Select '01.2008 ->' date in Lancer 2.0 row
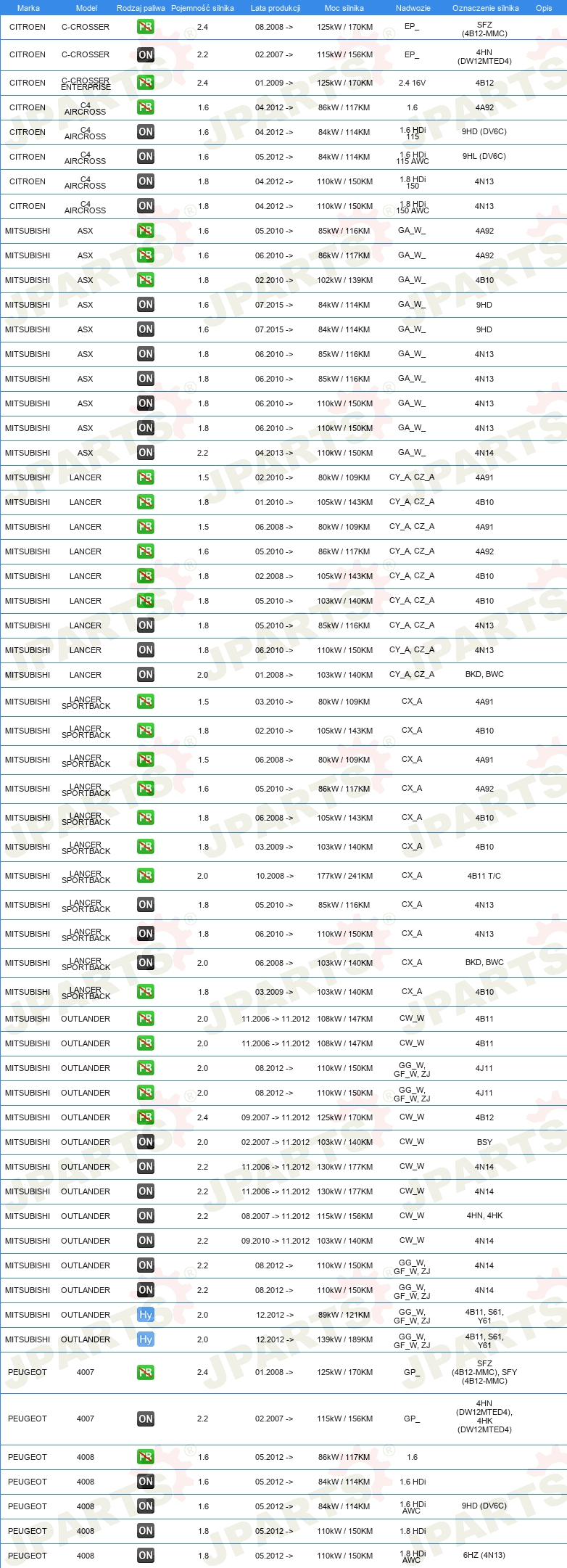 pos(274,675)
